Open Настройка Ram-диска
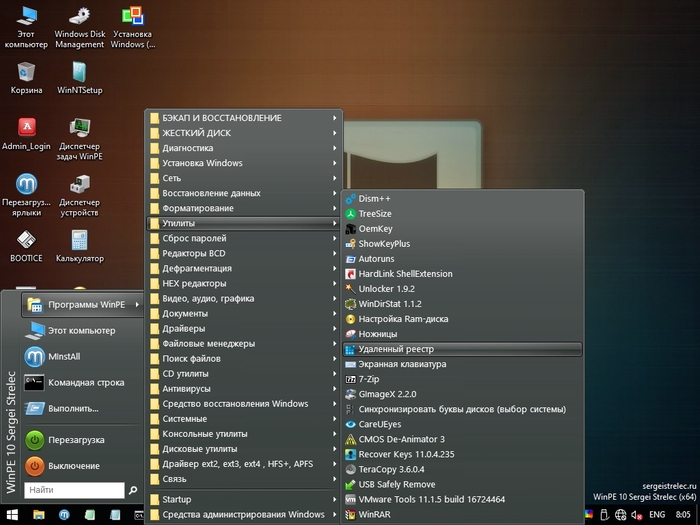Screen dimensions: 700x525 pos(462,319)
